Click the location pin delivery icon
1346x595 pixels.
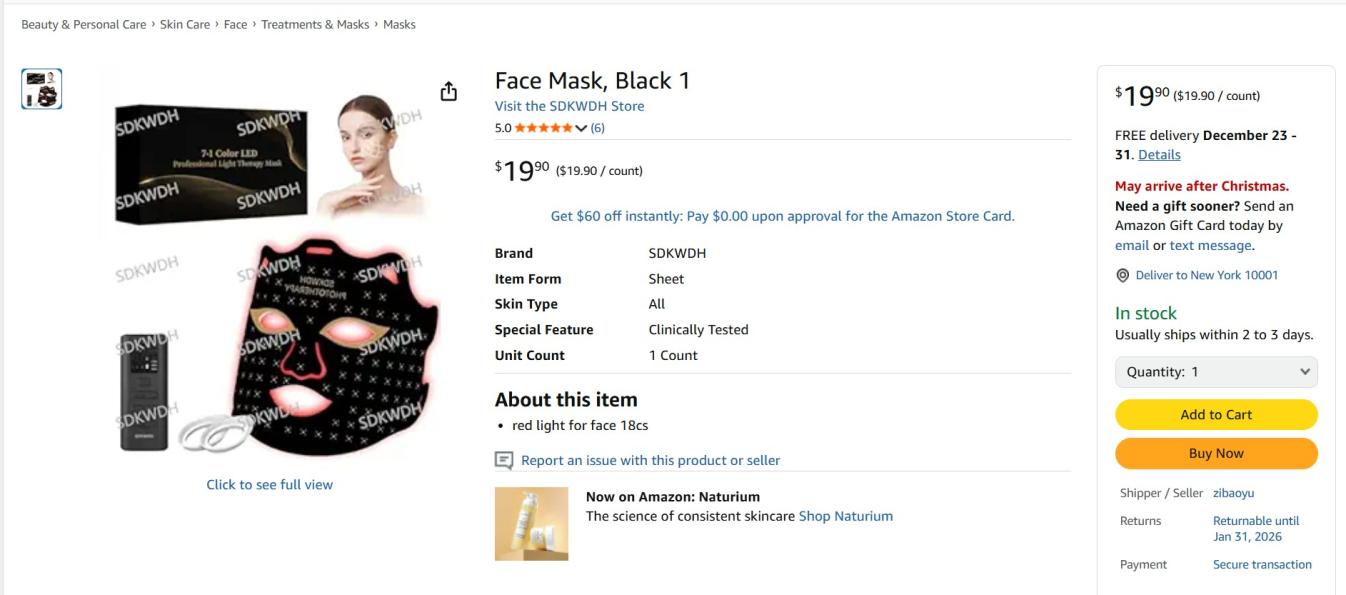tap(1122, 275)
